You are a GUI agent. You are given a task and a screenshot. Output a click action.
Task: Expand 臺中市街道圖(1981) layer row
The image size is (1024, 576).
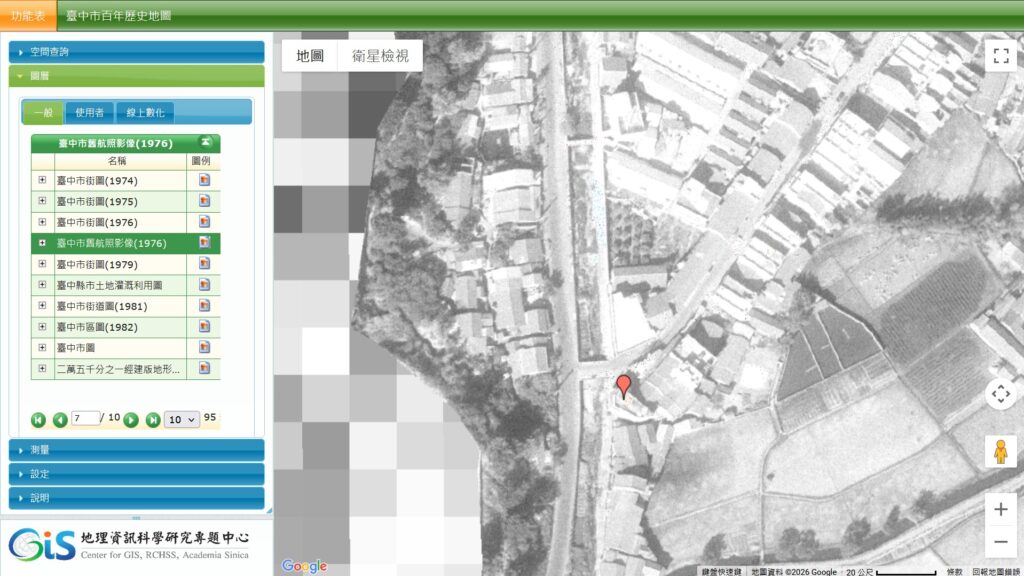42,305
